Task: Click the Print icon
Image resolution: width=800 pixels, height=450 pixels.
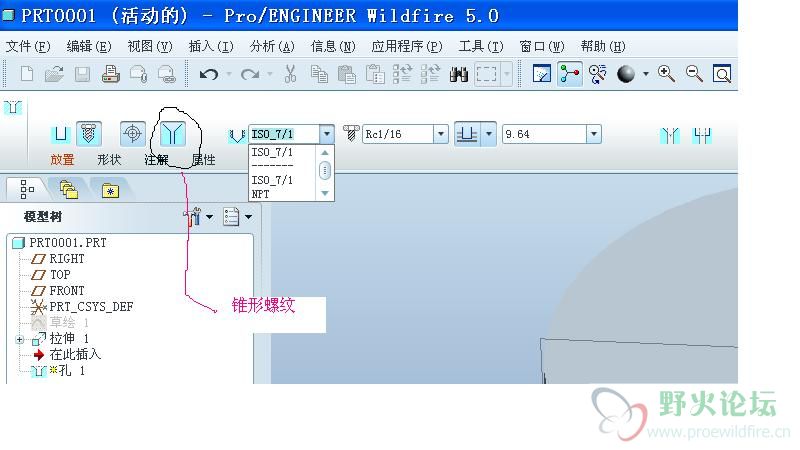Action: point(110,74)
